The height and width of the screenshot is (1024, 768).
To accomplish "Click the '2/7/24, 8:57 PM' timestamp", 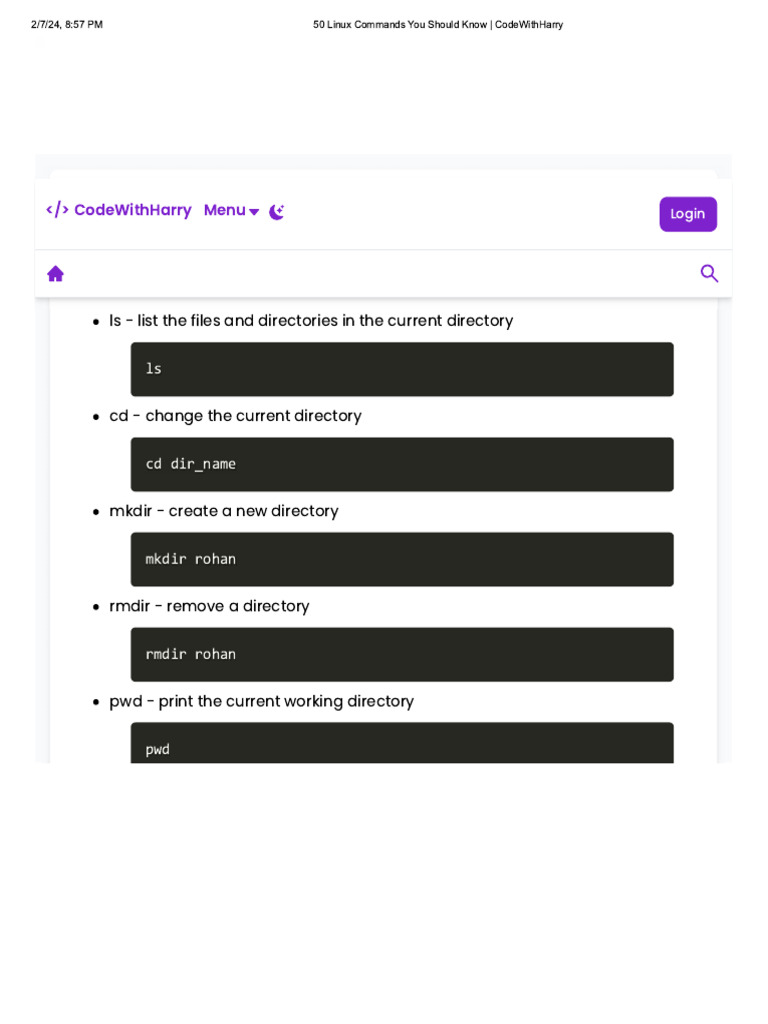I will 67,25.
